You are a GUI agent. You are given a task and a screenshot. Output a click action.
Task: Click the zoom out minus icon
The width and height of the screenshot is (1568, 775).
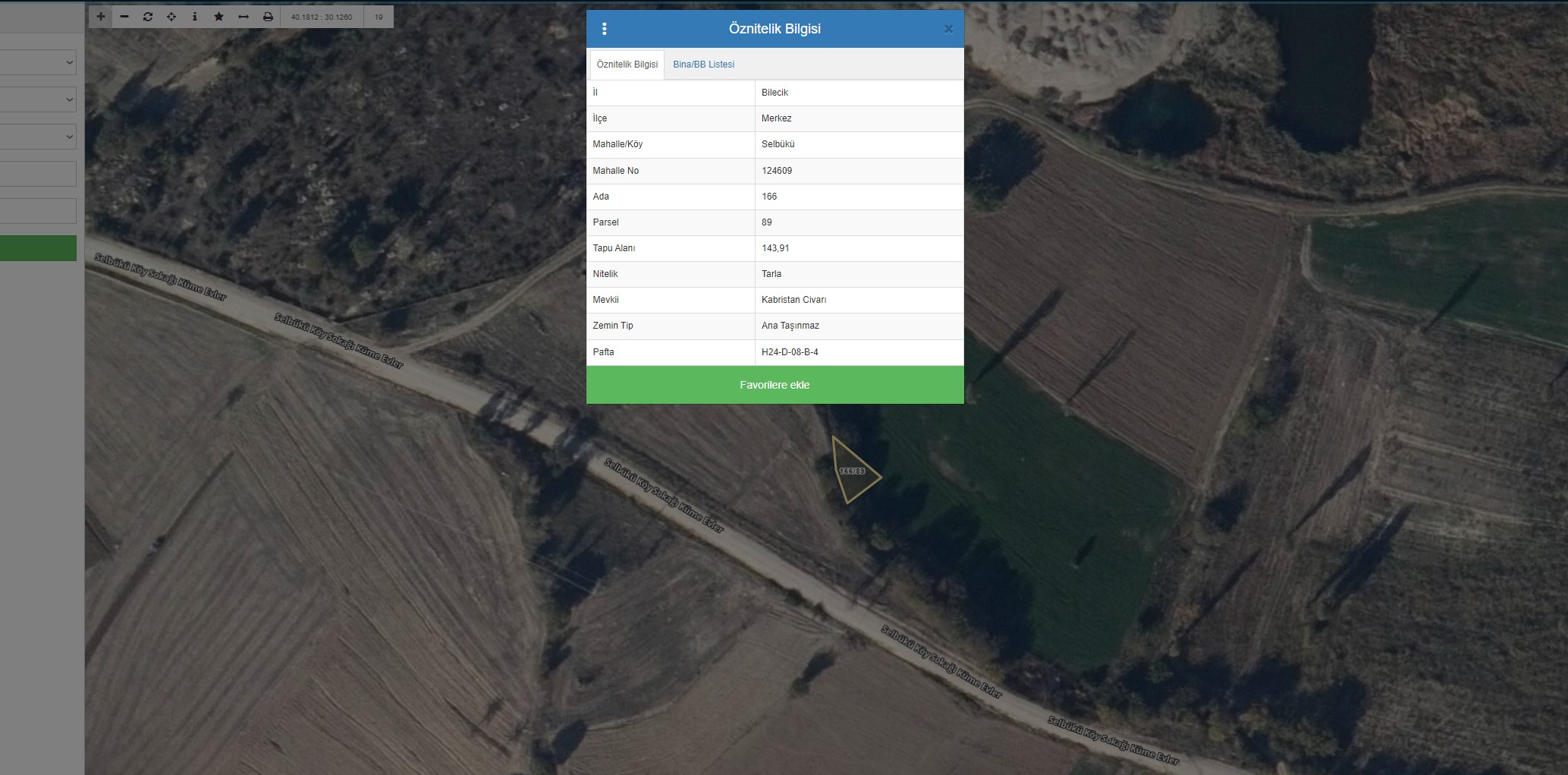124,17
